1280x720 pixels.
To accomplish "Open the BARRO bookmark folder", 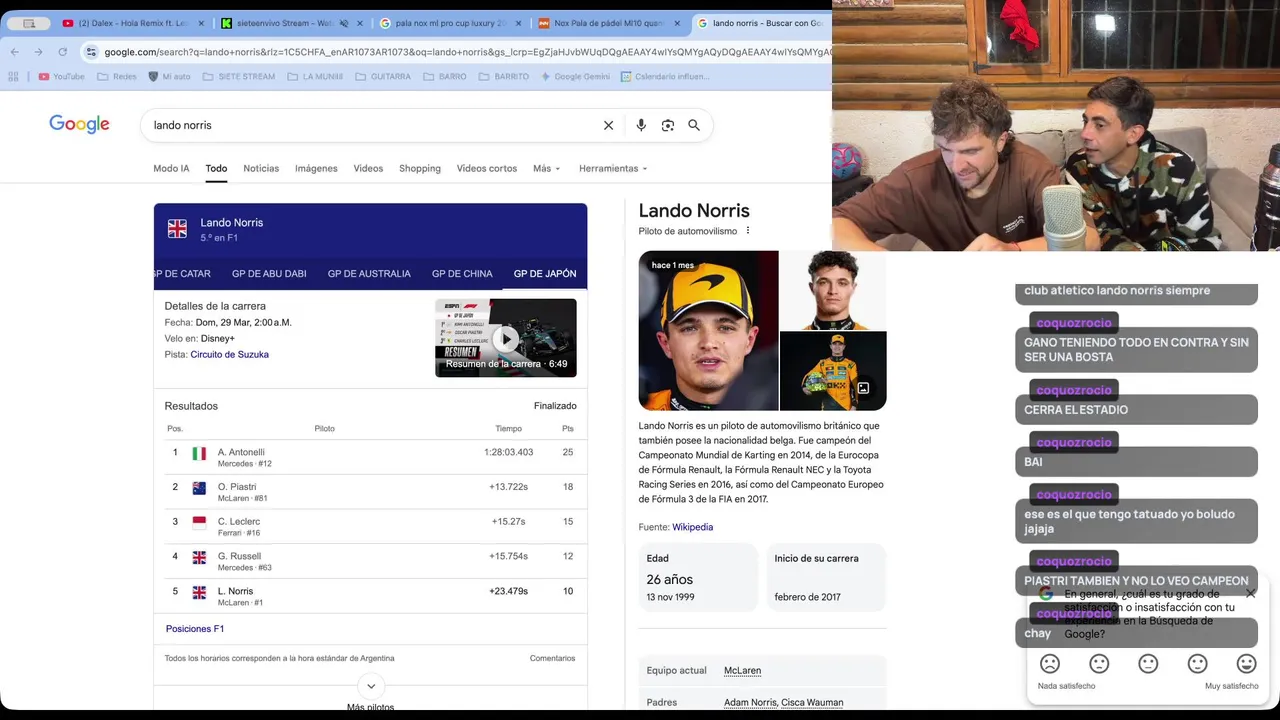I will [444, 76].
